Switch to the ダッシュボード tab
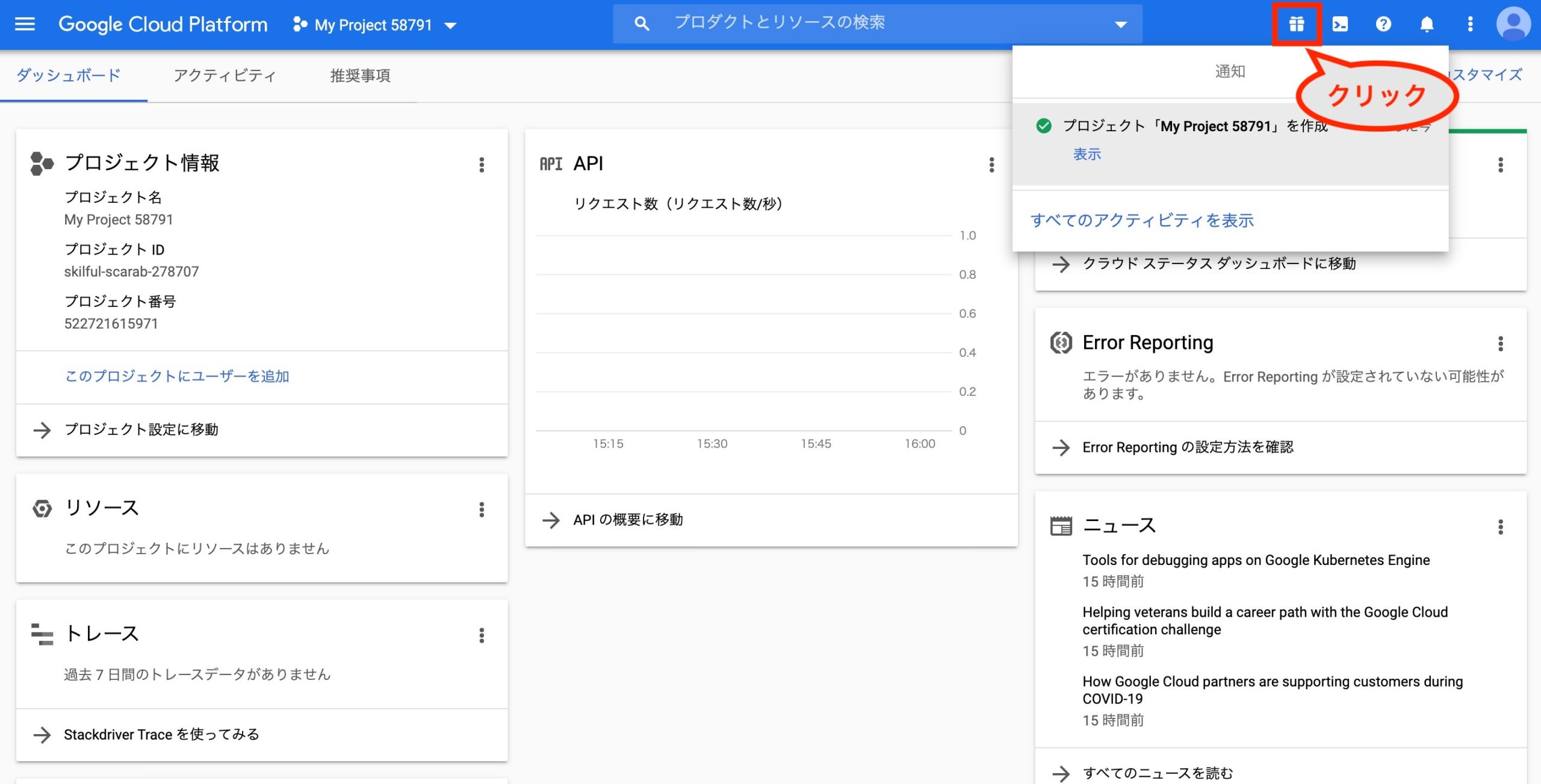1541x784 pixels. 69,75
